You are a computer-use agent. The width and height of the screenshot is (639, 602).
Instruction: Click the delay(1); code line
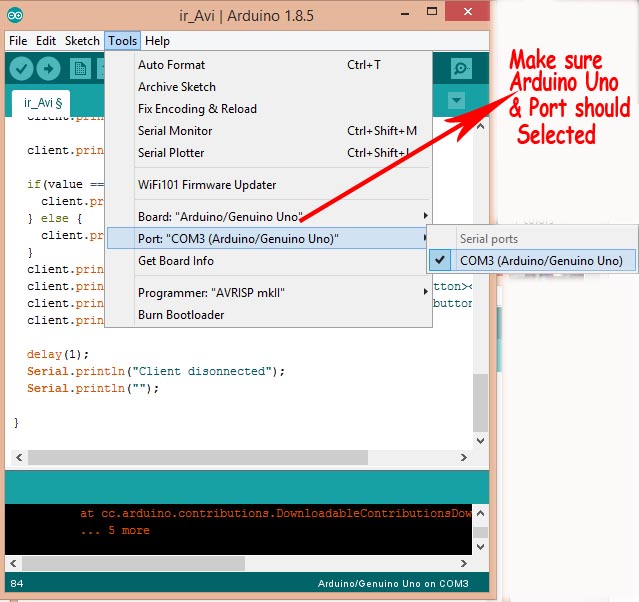click(x=57, y=354)
